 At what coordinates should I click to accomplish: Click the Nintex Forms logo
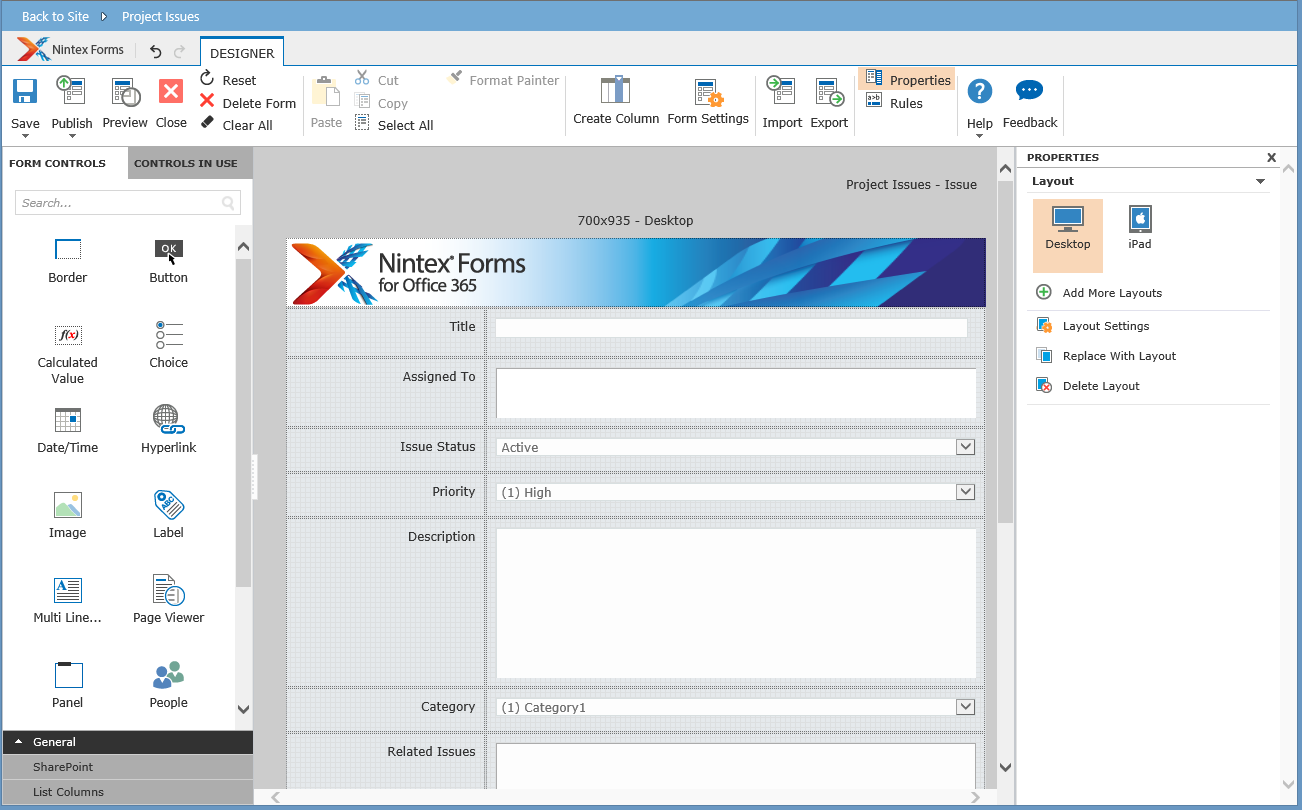71,50
